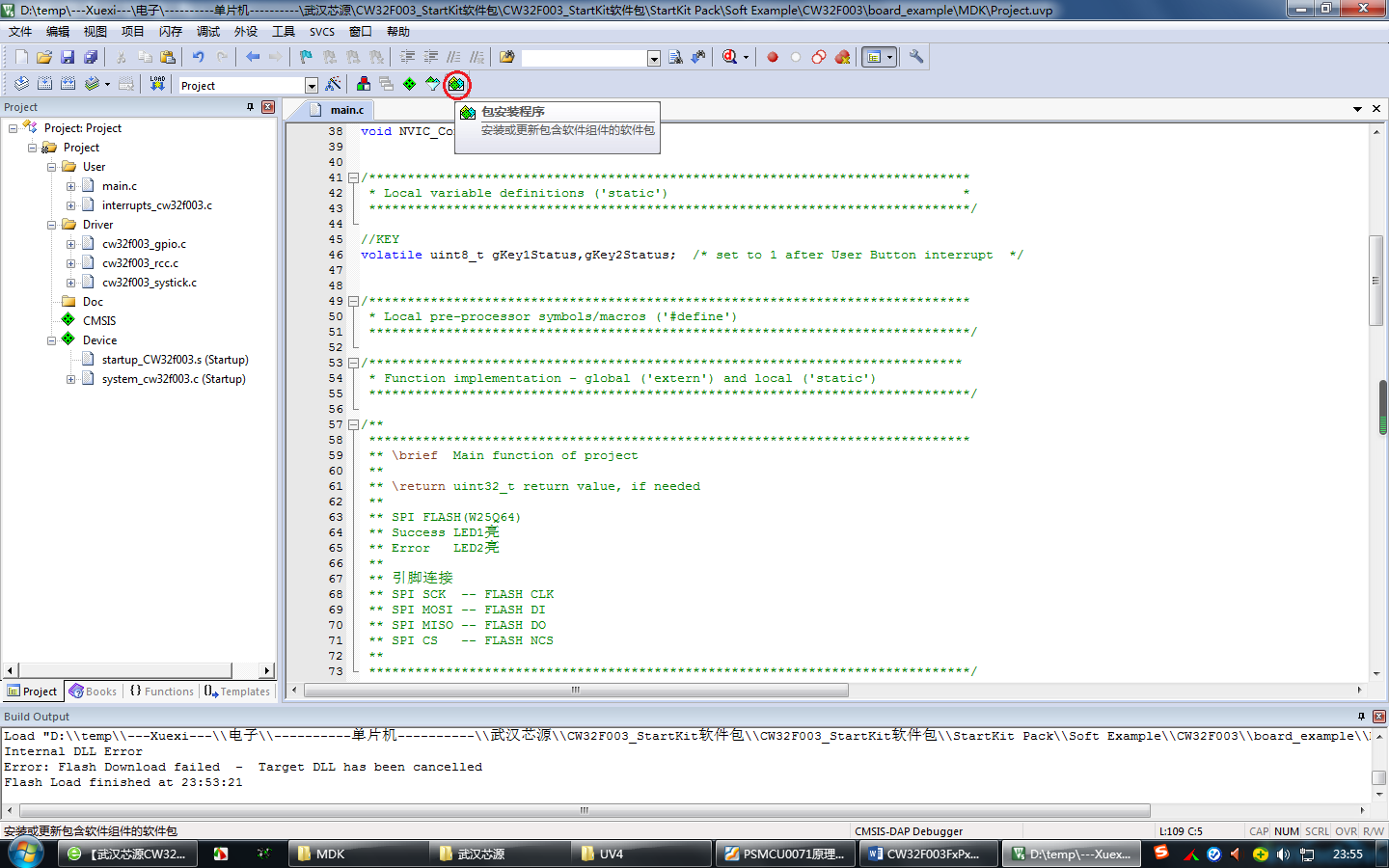This screenshot has width=1389, height=868.
Task: Start debug session icon
Action: click(730, 57)
